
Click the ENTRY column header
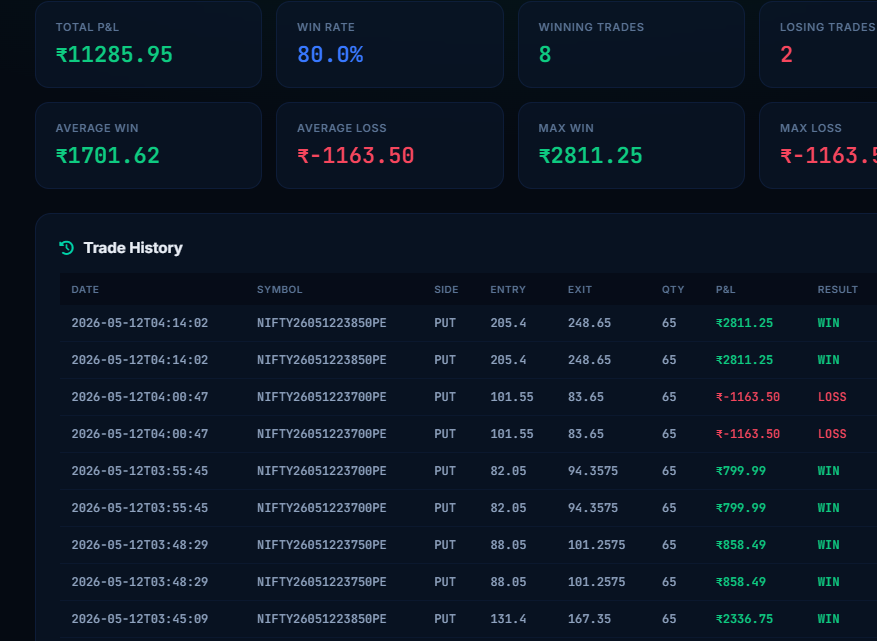508,289
